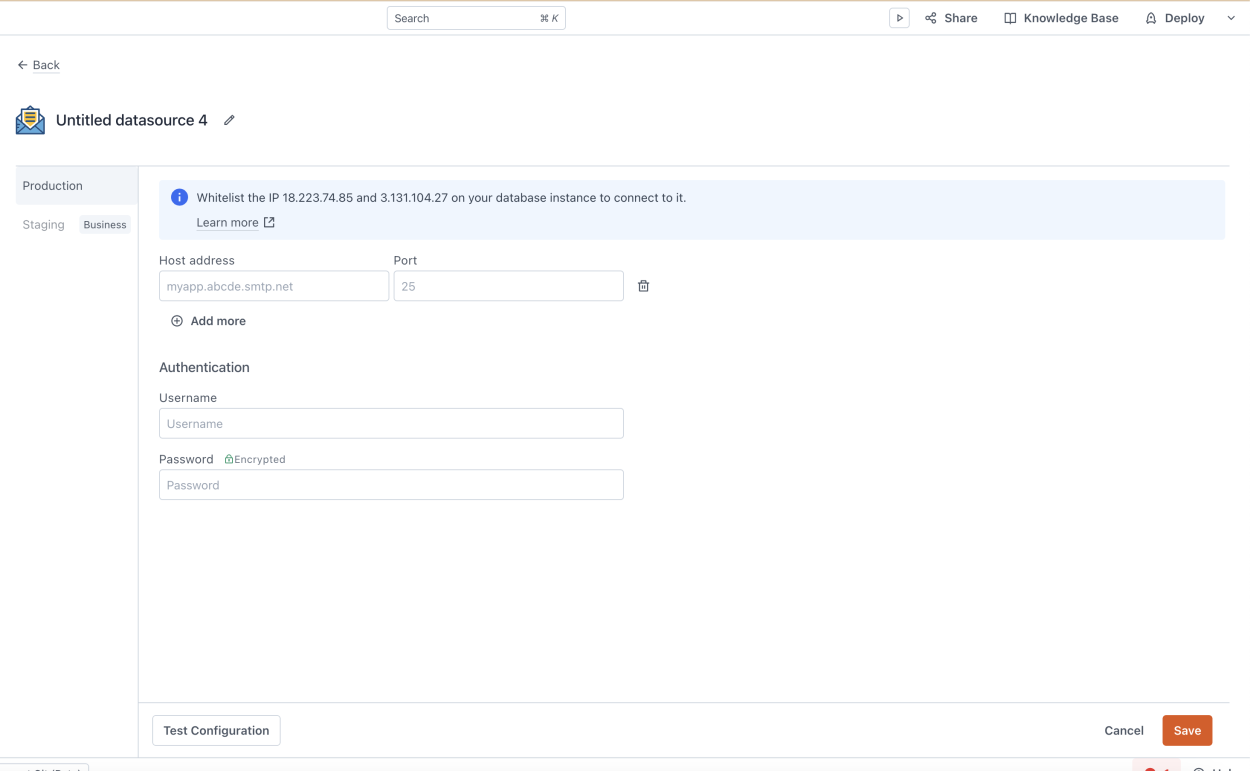Click the back arrow icon near Back
Image resolution: width=1250 pixels, height=771 pixels.
[22, 64]
